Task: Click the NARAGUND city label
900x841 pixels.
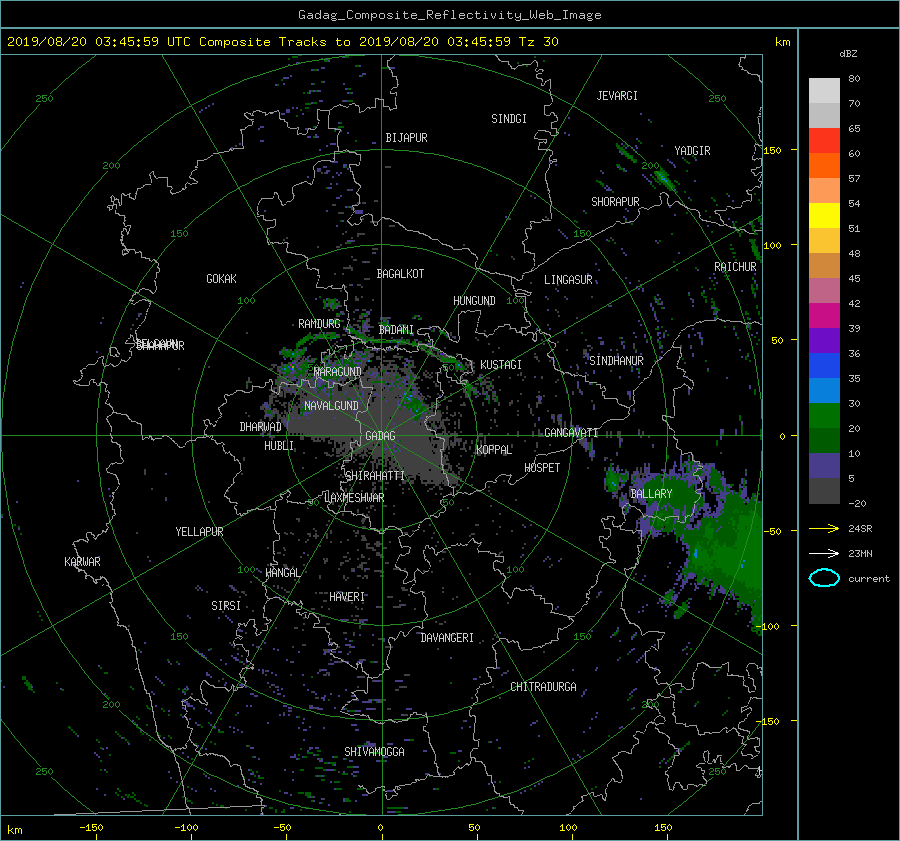Action: click(338, 371)
